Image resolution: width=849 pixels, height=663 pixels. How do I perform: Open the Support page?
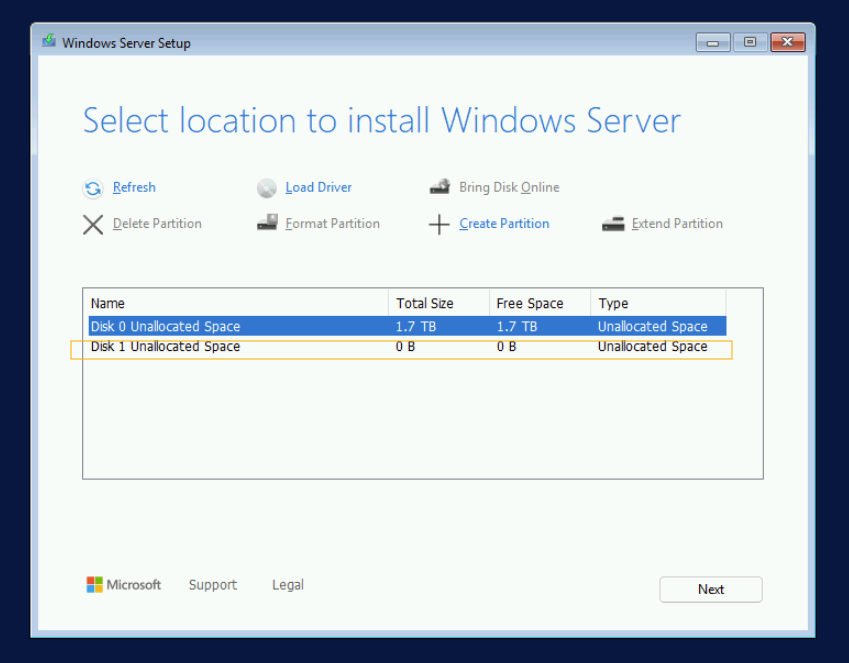click(212, 584)
